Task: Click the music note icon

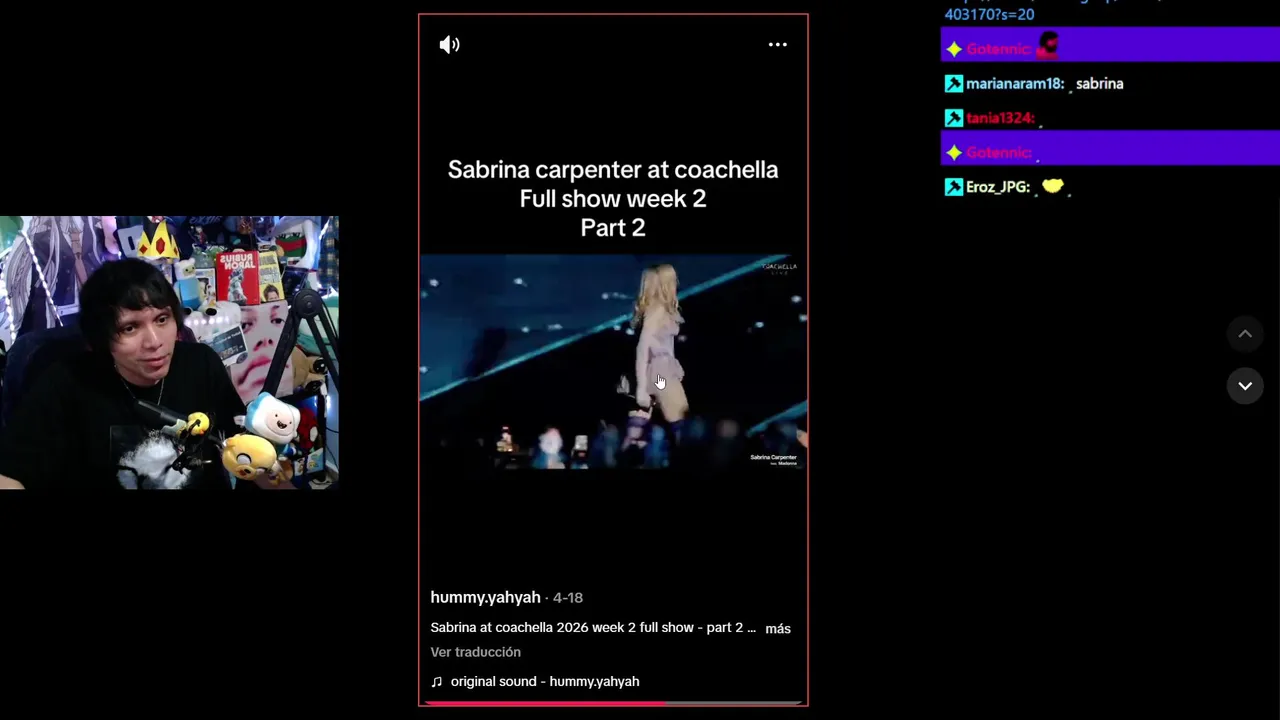Action: [436, 681]
